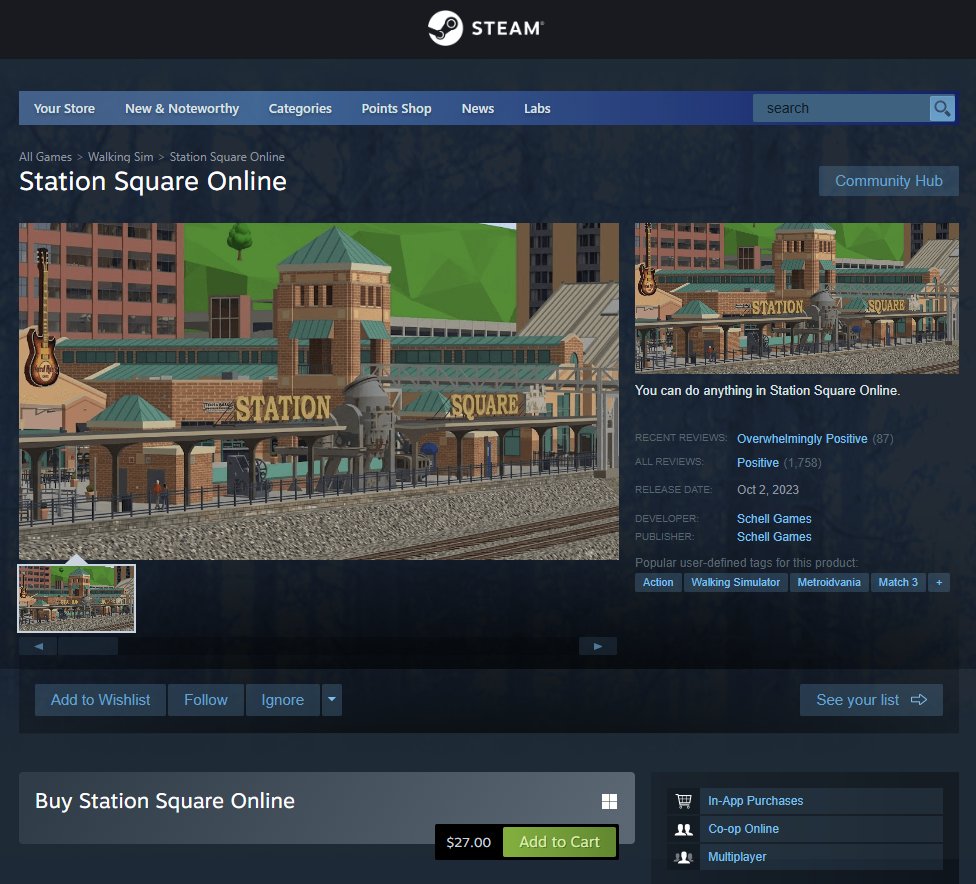Open Overwhelmingly Positive recent reviews
The height and width of the screenshot is (884, 976).
(802, 438)
